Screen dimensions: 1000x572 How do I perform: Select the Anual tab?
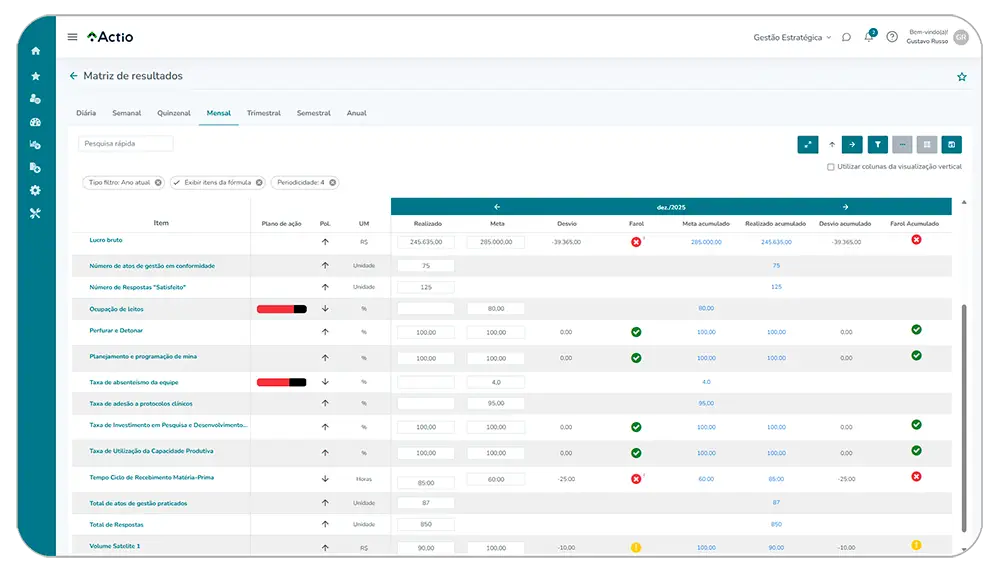[x=356, y=113]
